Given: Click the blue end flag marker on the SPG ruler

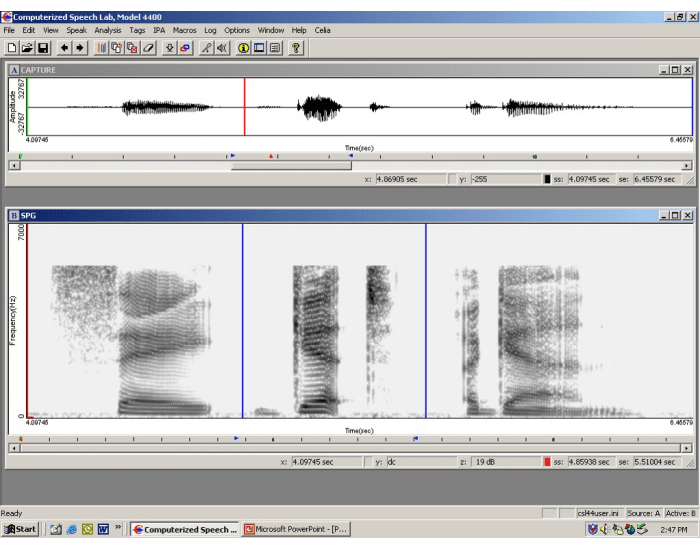Looking at the screenshot, I should [x=416, y=438].
